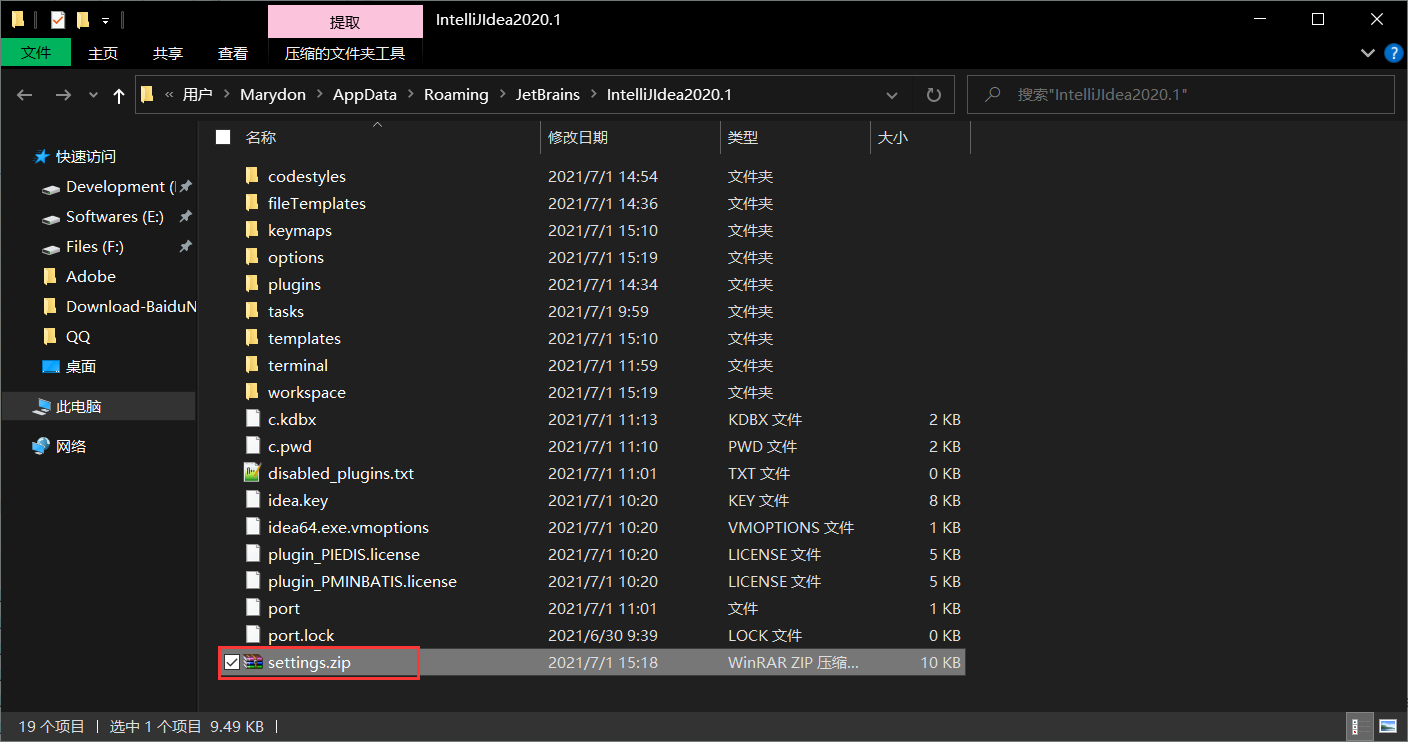
Task: Click the fileTemplates folder icon
Action: (252, 203)
